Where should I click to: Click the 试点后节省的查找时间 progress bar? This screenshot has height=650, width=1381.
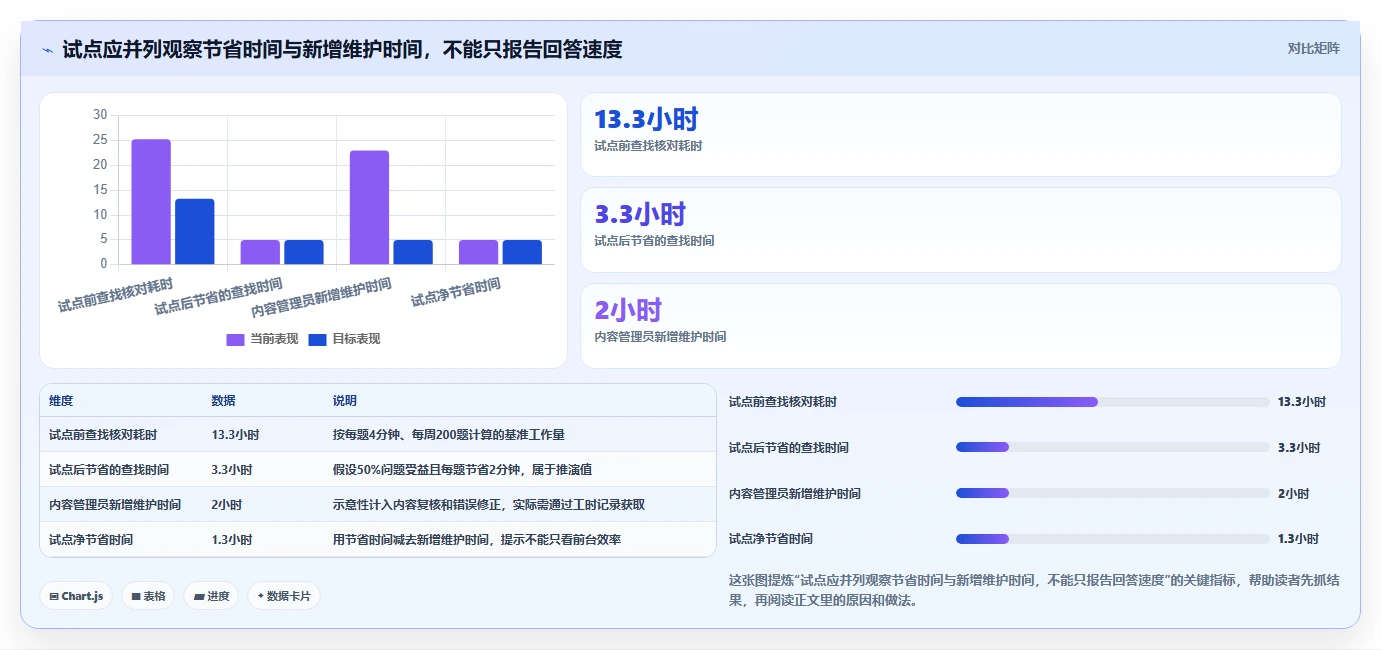(x=1112, y=447)
